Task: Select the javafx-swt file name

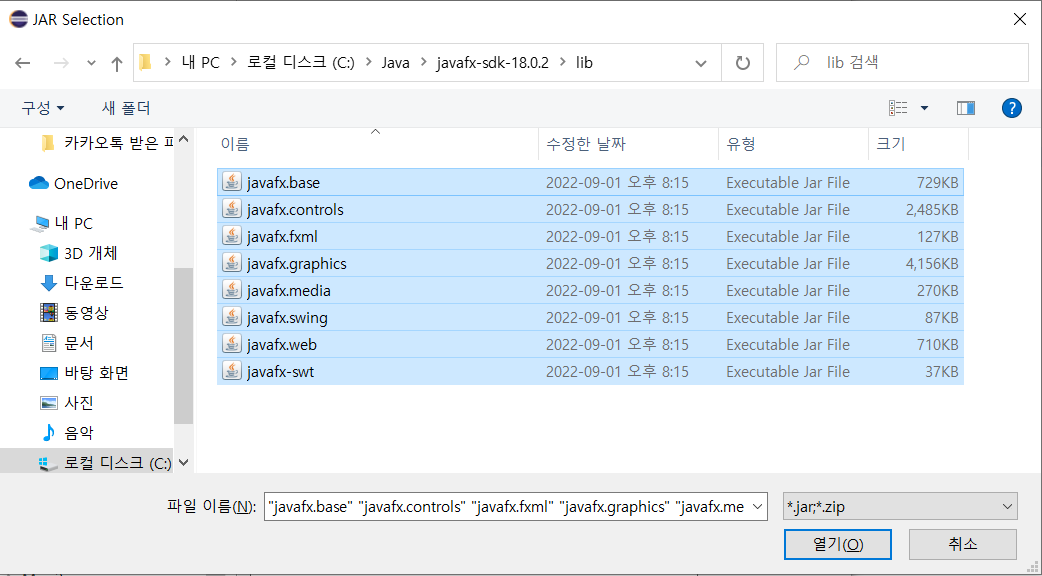Action: point(280,372)
